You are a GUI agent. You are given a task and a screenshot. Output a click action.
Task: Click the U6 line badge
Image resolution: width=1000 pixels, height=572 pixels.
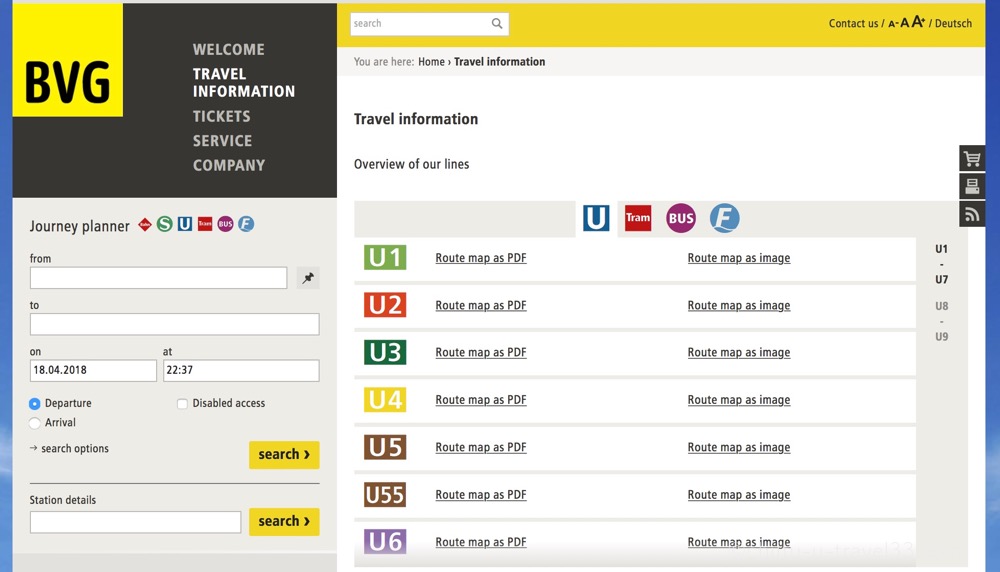click(385, 541)
